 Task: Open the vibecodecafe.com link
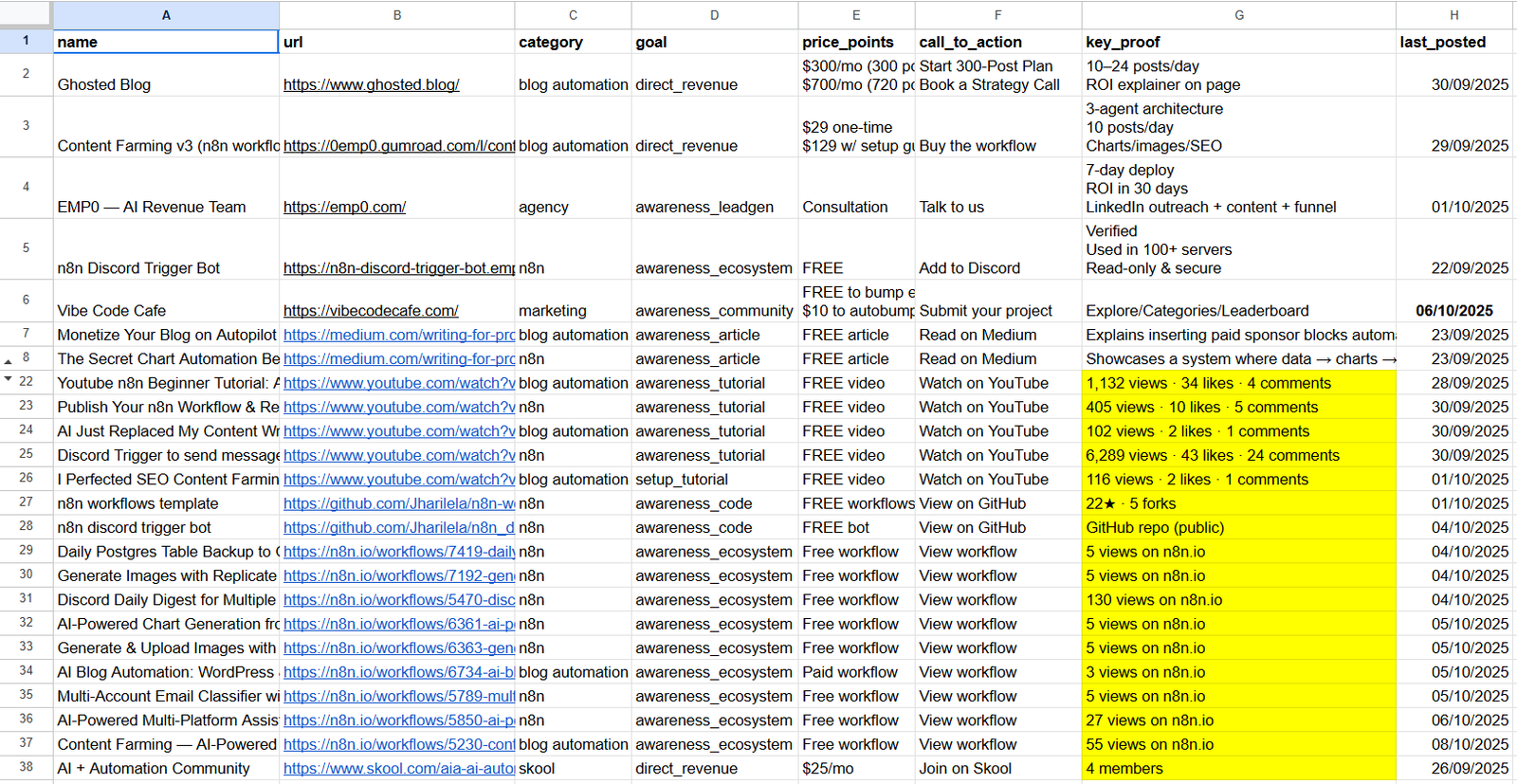pos(371,310)
